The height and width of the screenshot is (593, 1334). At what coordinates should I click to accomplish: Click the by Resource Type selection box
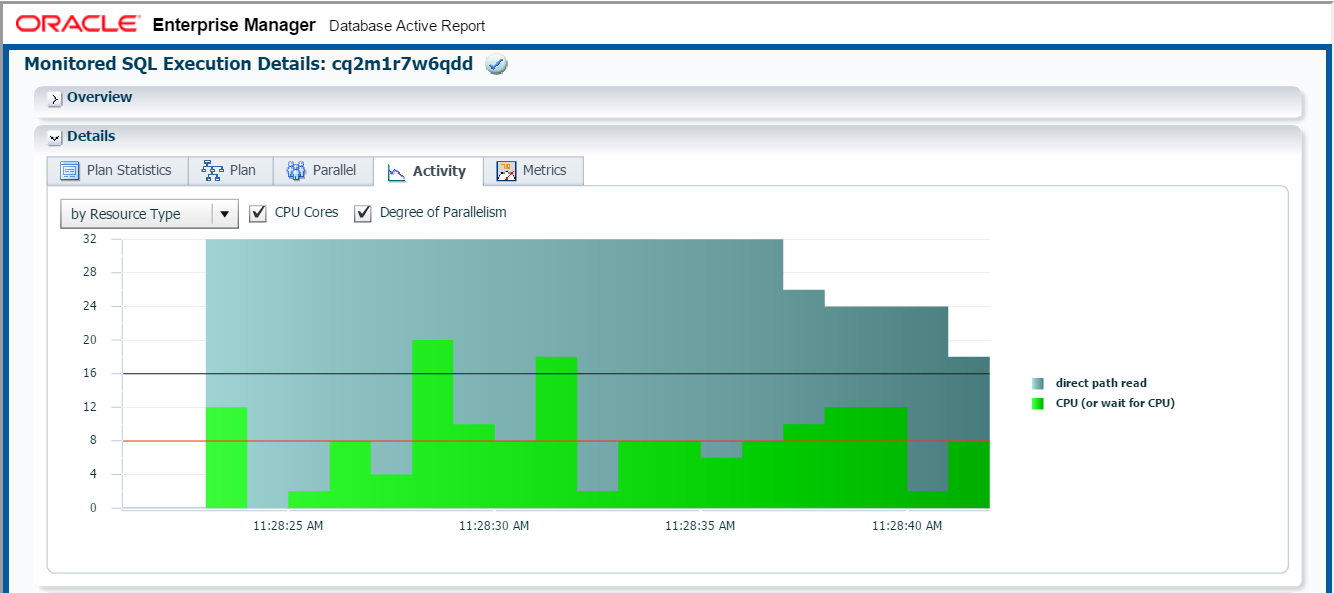coord(149,214)
